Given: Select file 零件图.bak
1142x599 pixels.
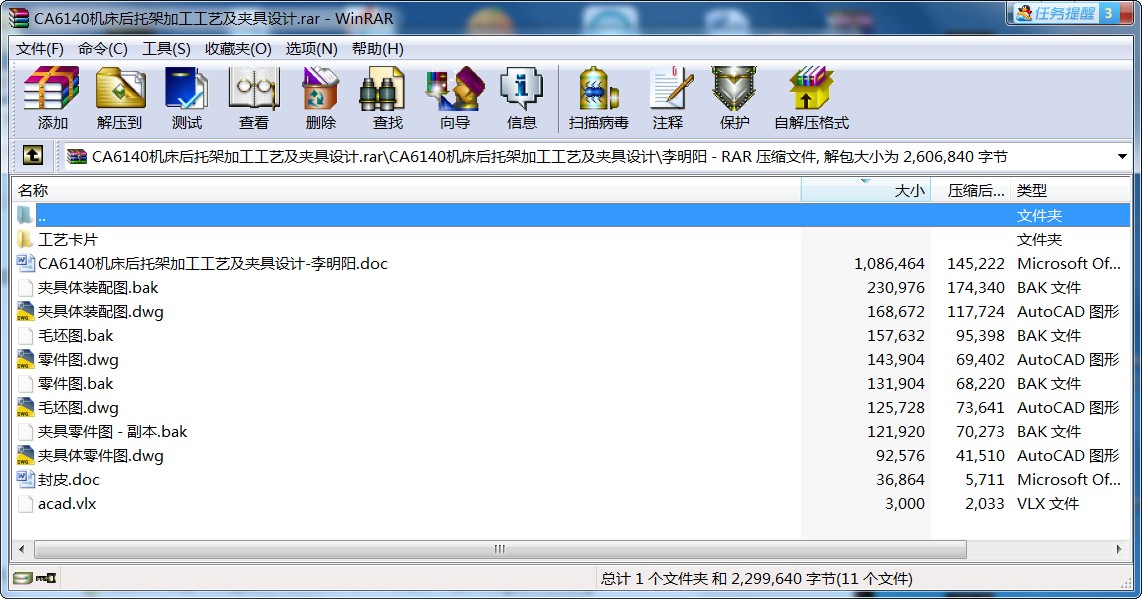Looking at the screenshot, I should [76, 383].
